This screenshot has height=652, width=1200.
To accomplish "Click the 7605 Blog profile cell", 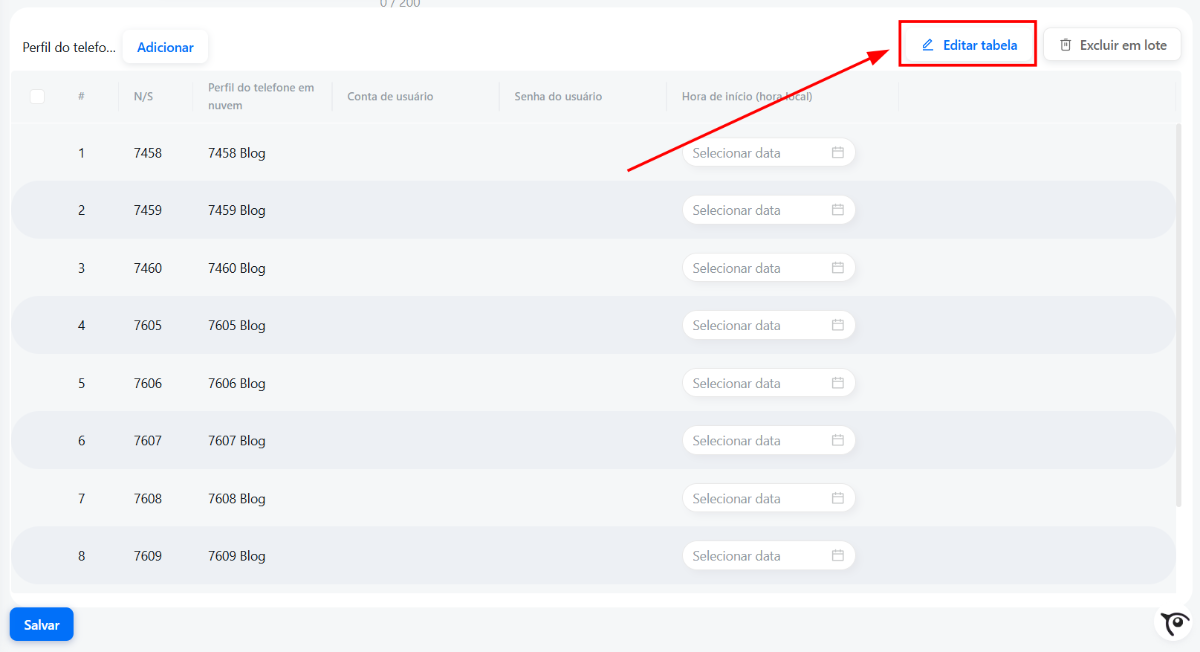I will click(x=237, y=325).
